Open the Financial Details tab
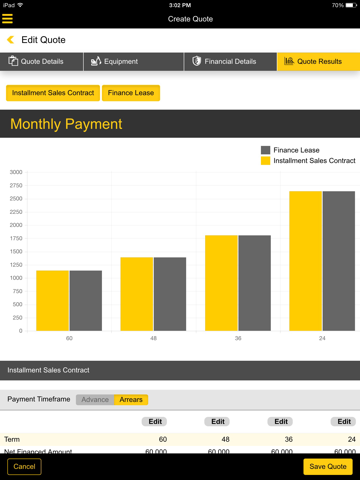This screenshot has width=360, height=480. pyautogui.click(x=230, y=61)
